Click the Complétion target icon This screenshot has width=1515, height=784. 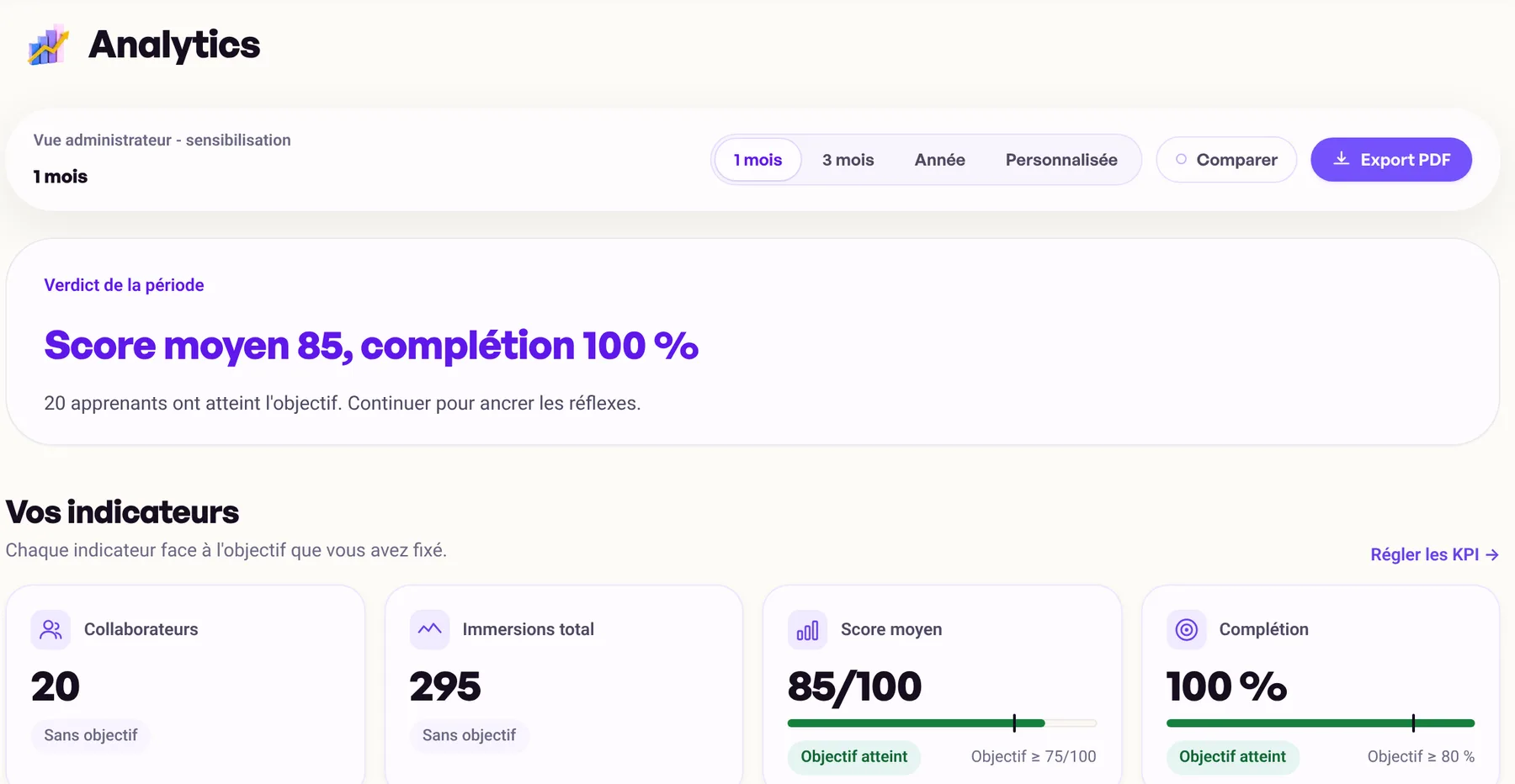click(x=1187, y=630)
